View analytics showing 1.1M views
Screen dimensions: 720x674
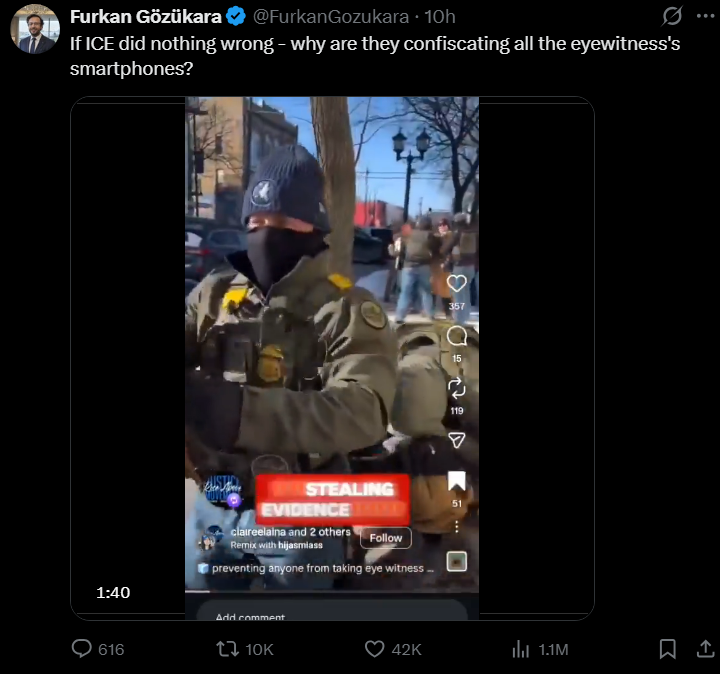click(x=521, y=649)
